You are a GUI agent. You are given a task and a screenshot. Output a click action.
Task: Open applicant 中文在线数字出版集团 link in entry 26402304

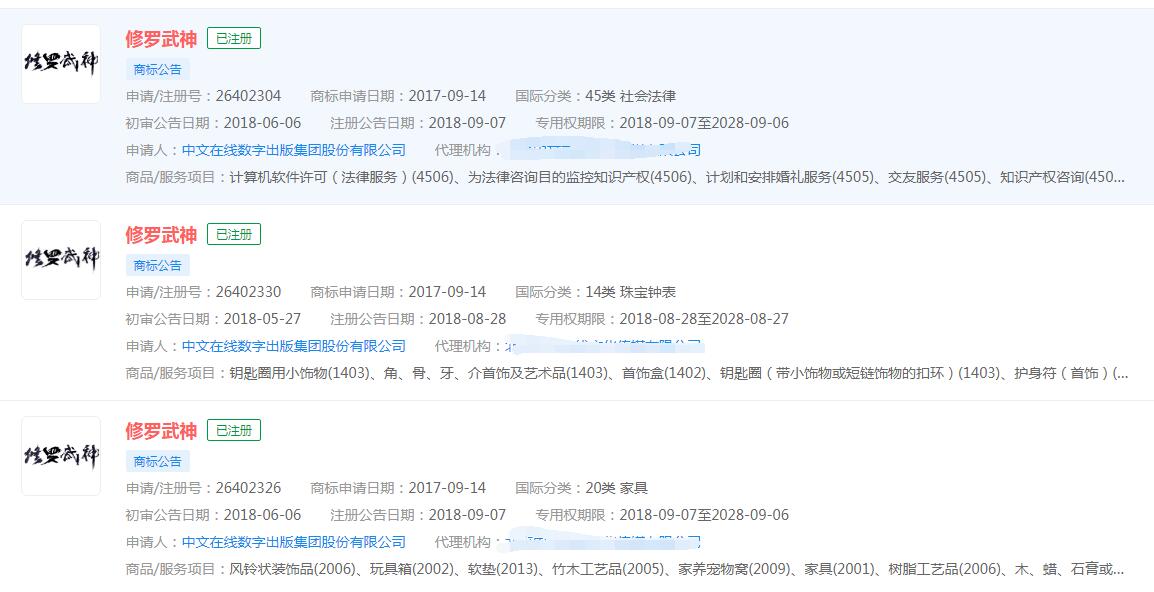(294, 150)
